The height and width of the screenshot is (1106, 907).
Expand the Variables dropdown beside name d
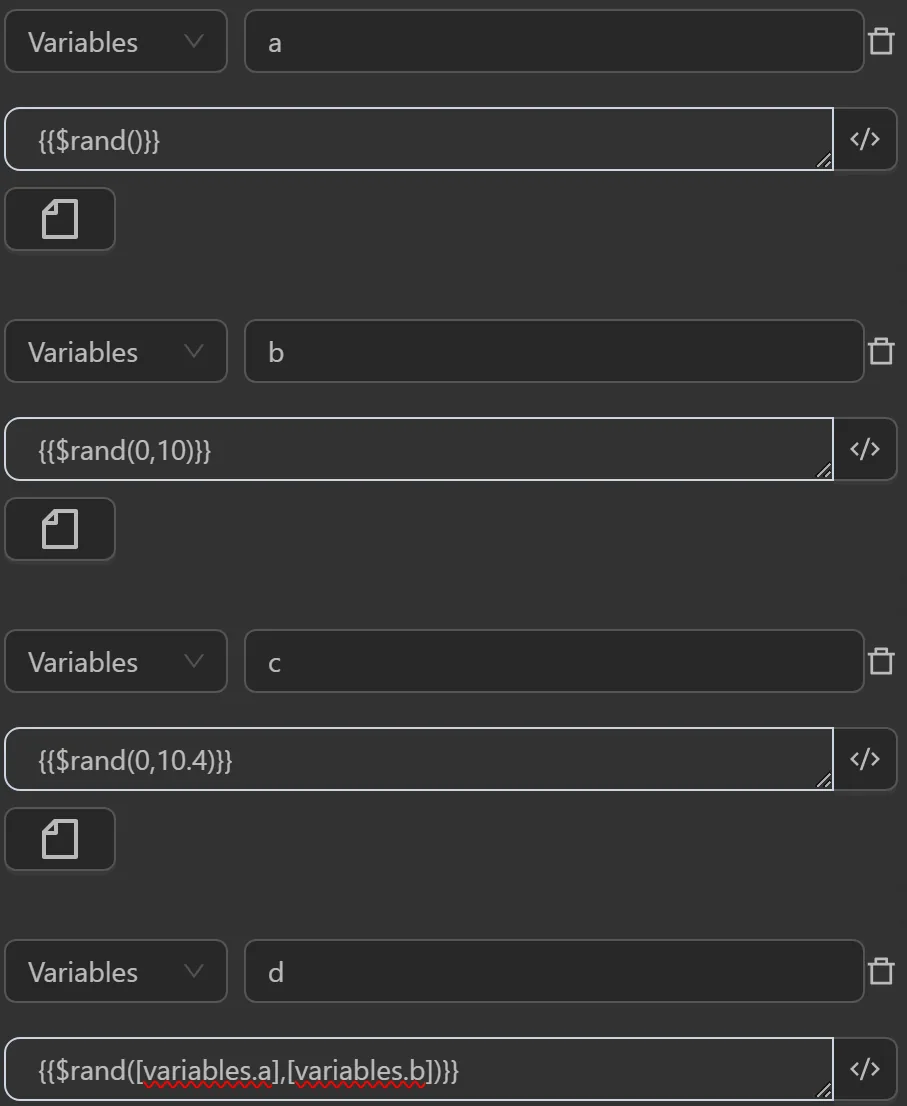(116, 972)
